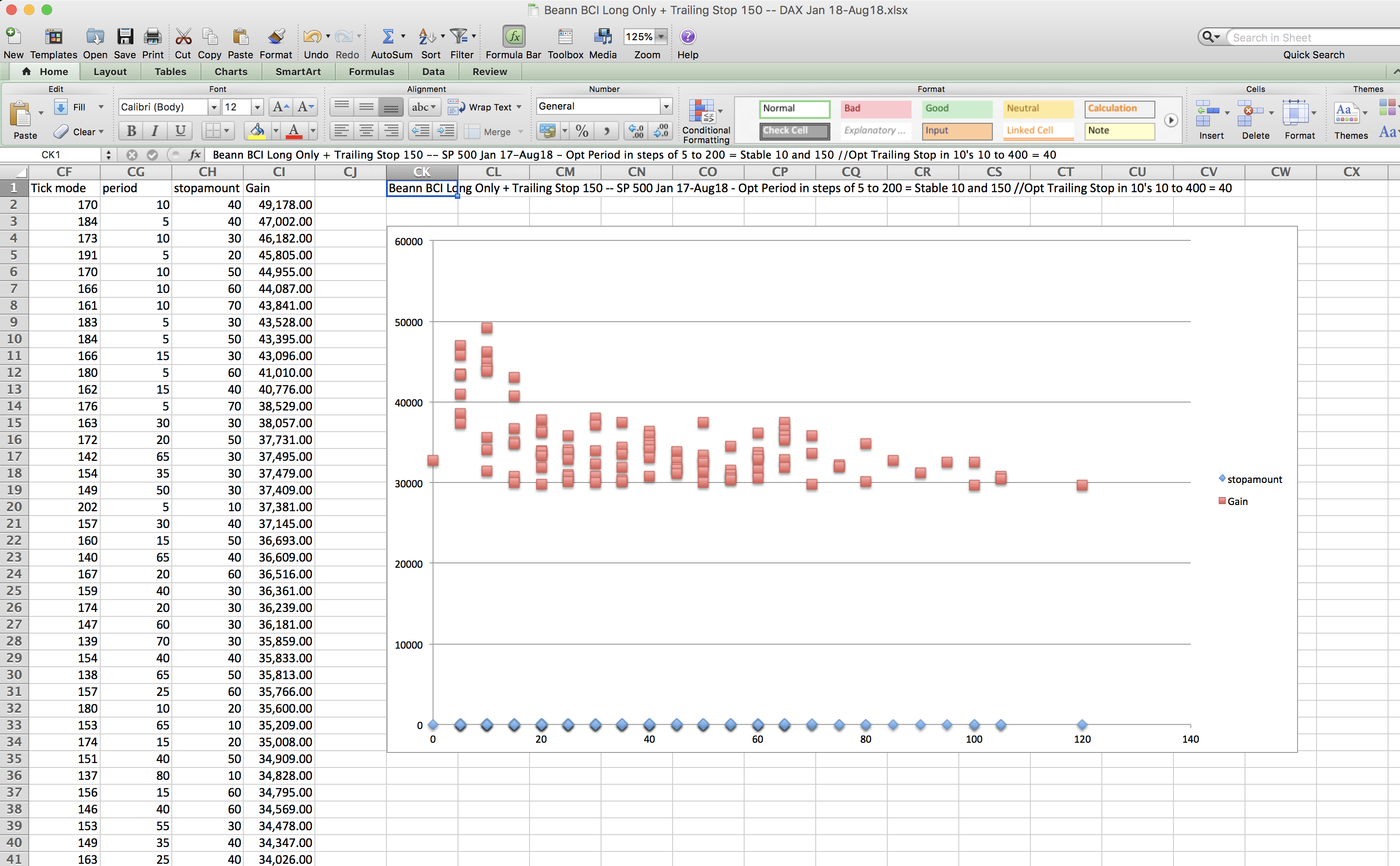Click the Print toolbar icon
This screenshot has height=866, width=1400.
[152, 37]
